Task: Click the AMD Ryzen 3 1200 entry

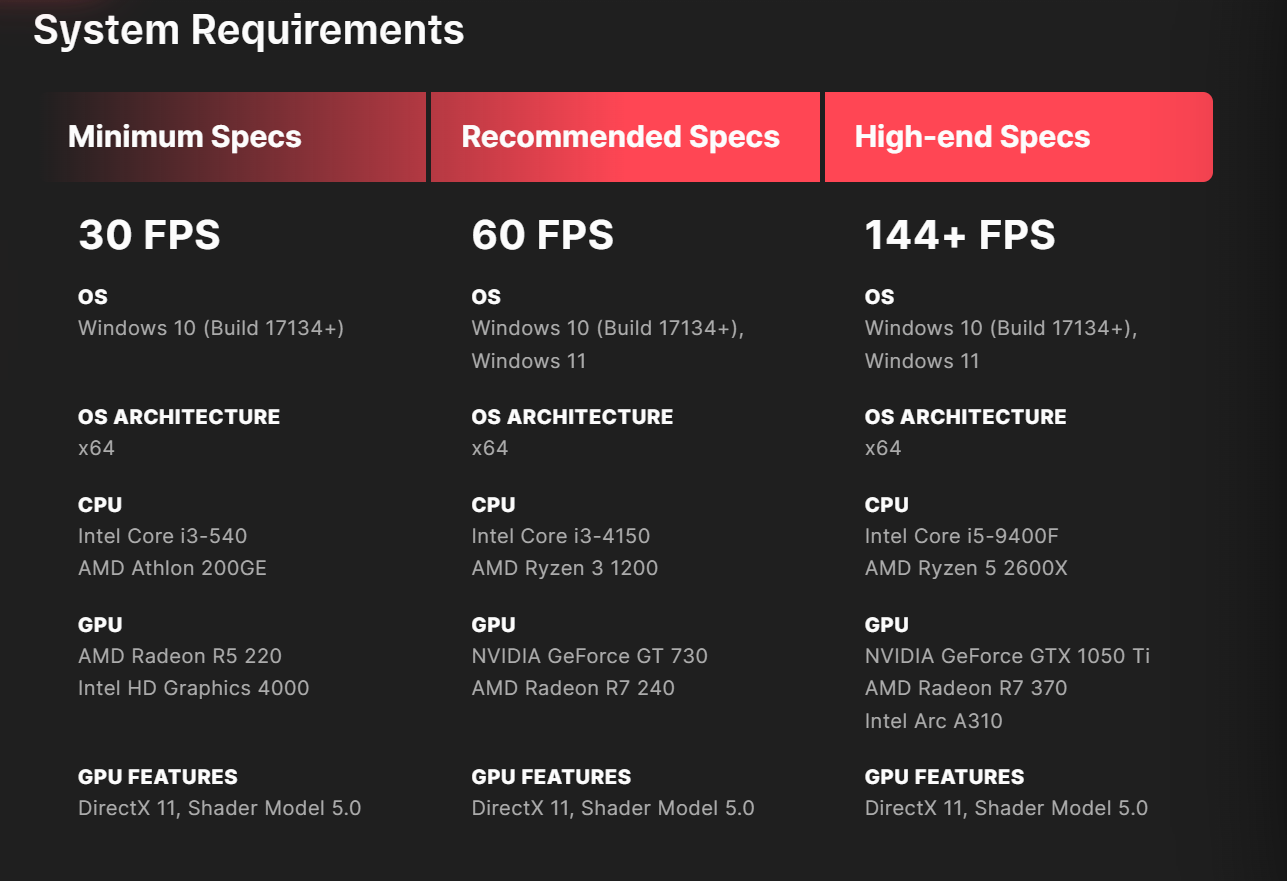Action: click(x=565, y=568)
